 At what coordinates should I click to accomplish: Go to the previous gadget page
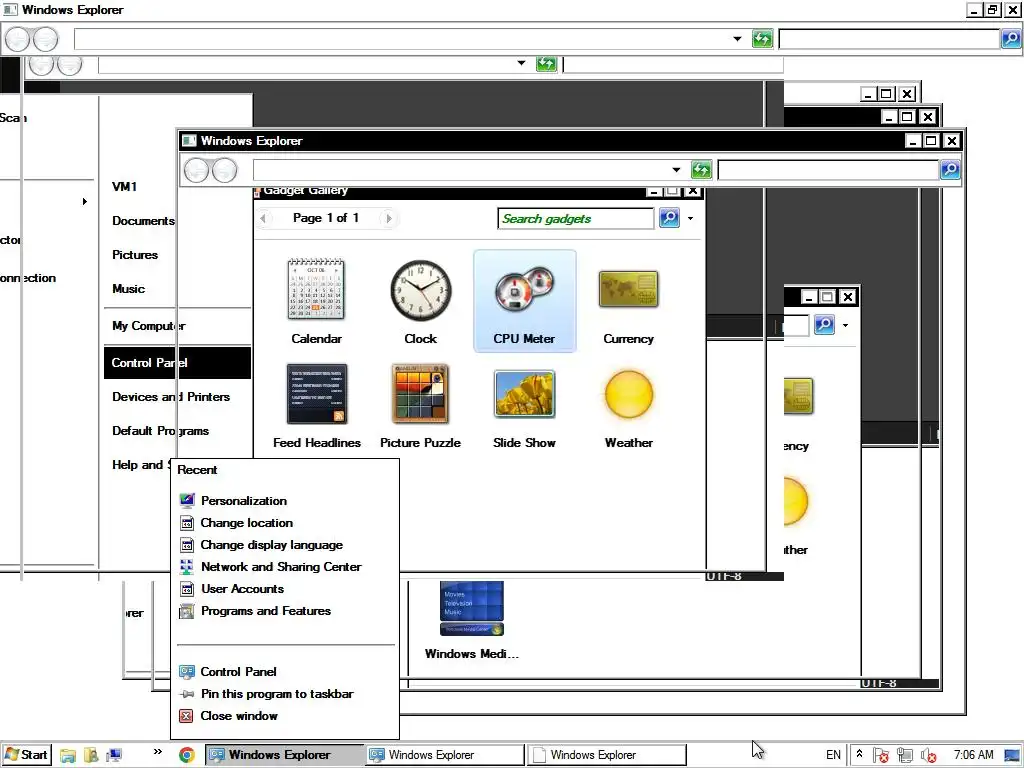point(263,218)
